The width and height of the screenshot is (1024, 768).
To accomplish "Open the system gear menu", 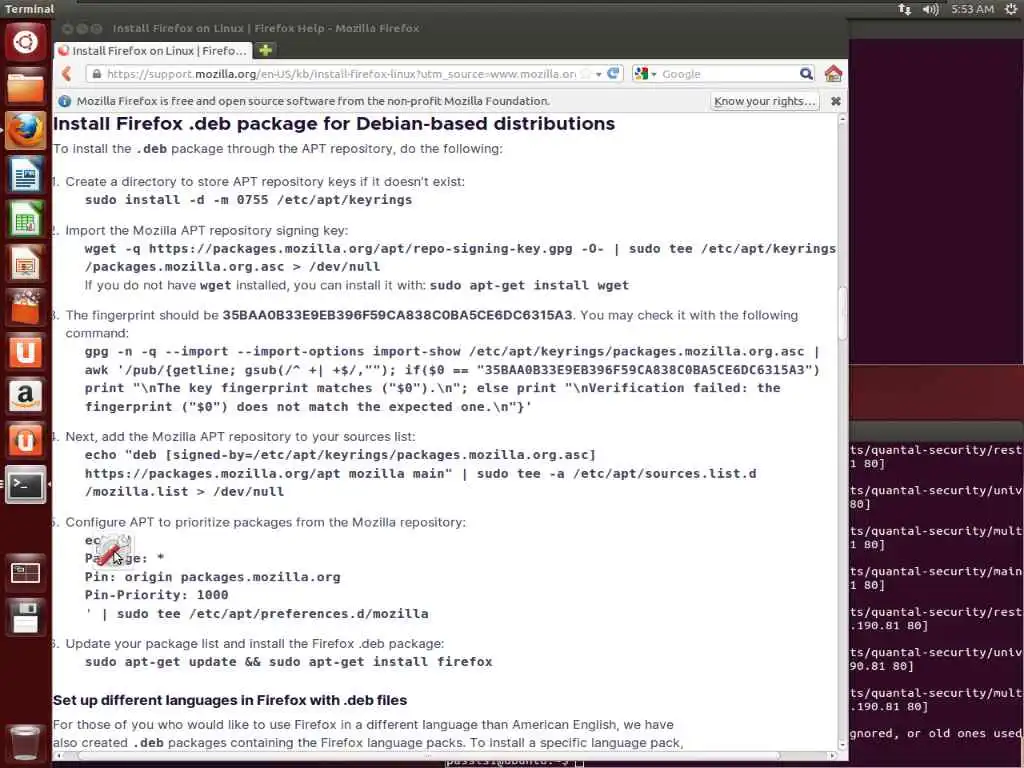I will [x=1010, y=9].
